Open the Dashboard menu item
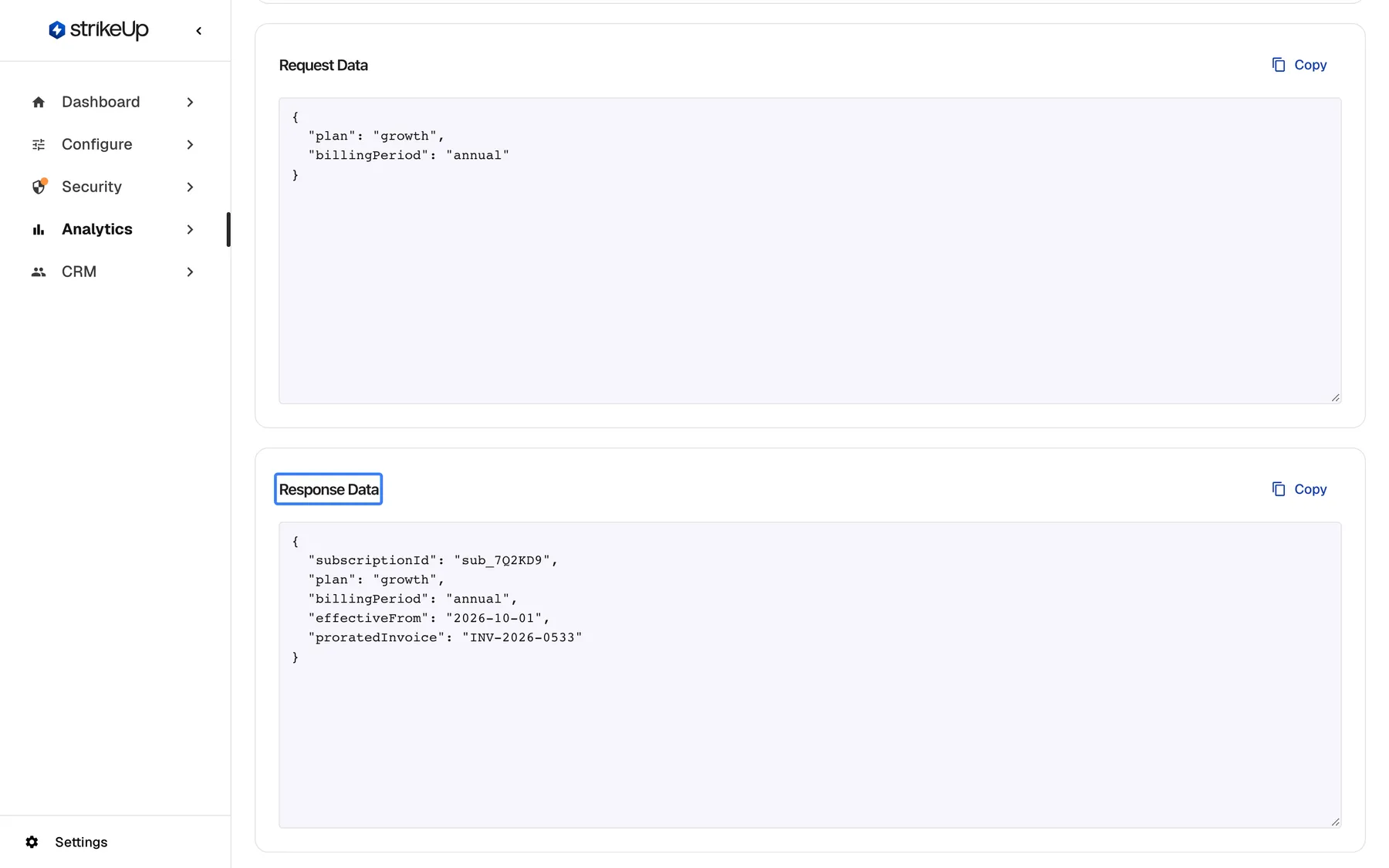1389x868 pixels. click(114, 102)
